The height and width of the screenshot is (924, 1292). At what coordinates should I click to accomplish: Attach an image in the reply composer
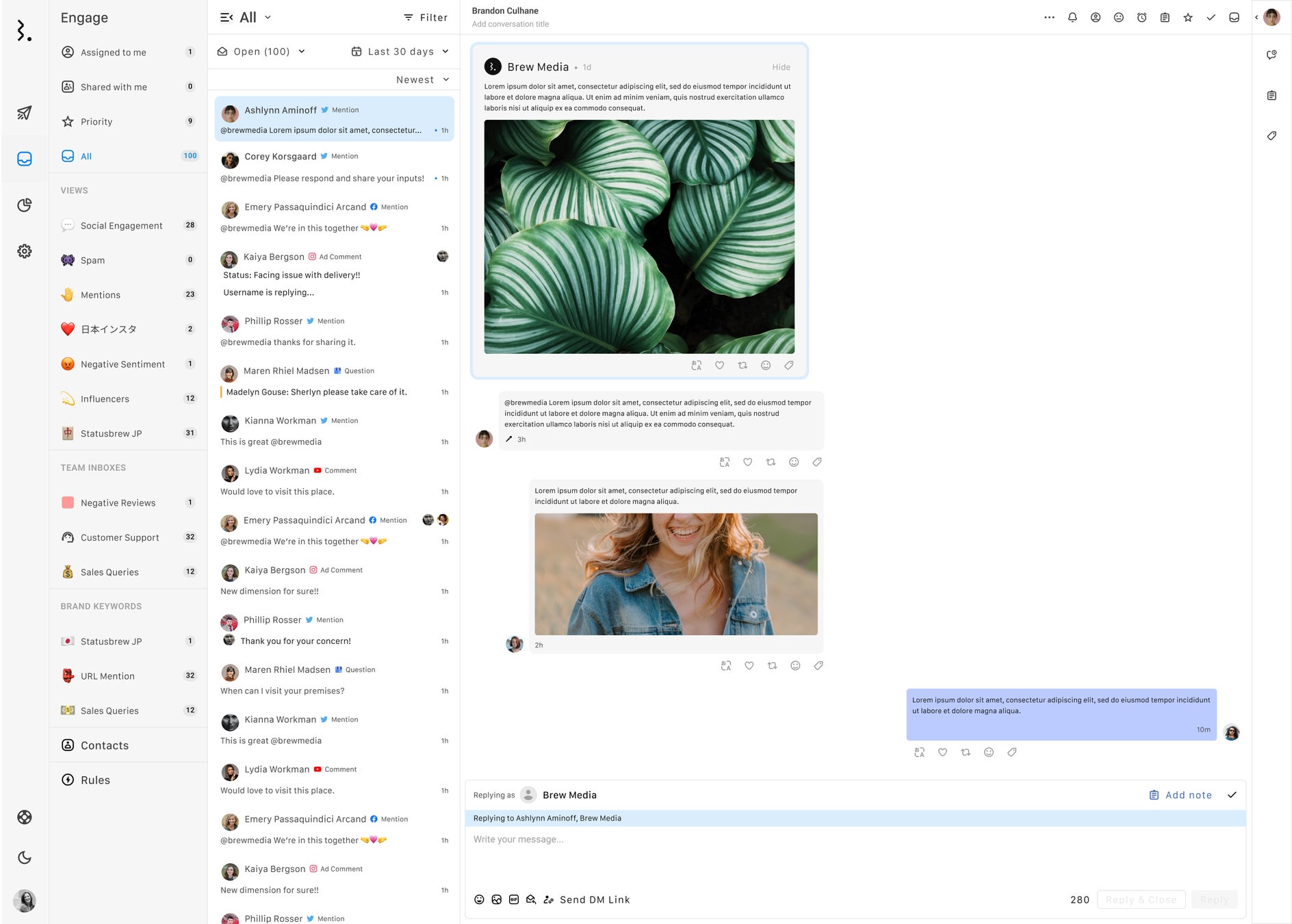click(x=497, y=899)
